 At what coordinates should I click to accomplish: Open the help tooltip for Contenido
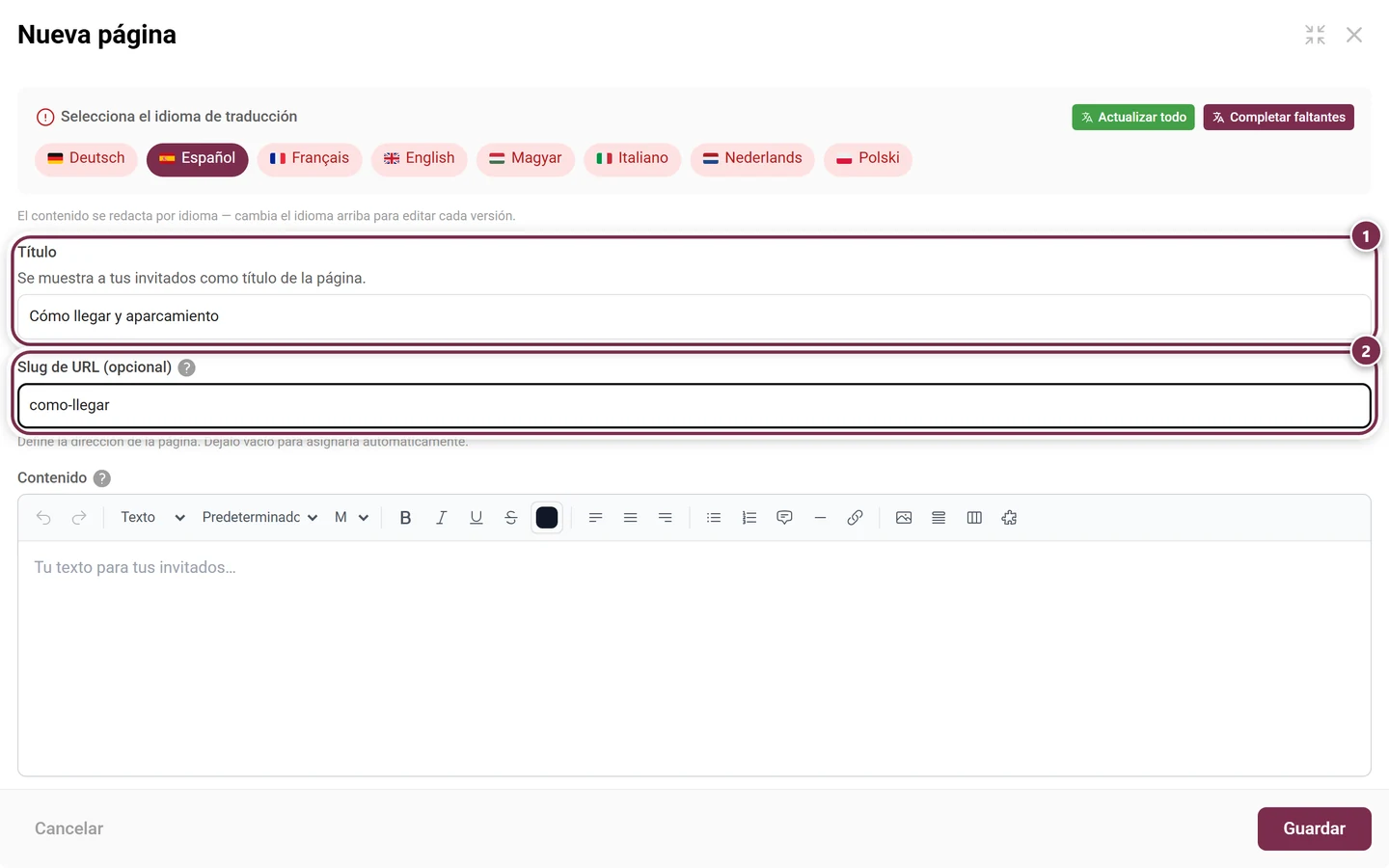(102, 478)
